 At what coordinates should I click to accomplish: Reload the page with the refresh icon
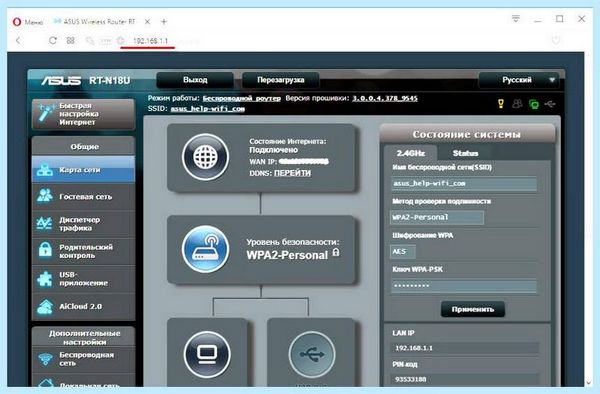point(53,40)
